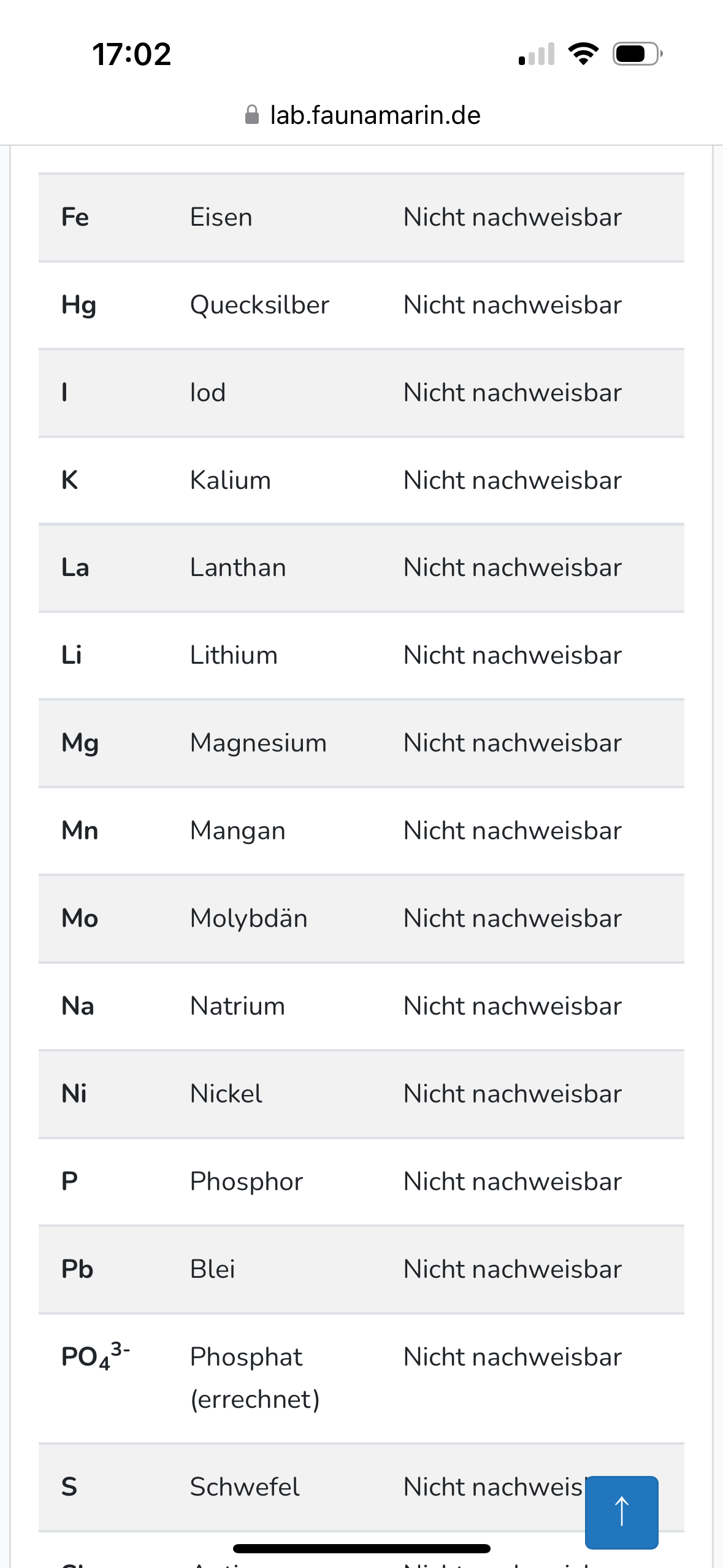Select the Iod result value
Viewport: 723px width, 1568px height.
tap(512, 393)
